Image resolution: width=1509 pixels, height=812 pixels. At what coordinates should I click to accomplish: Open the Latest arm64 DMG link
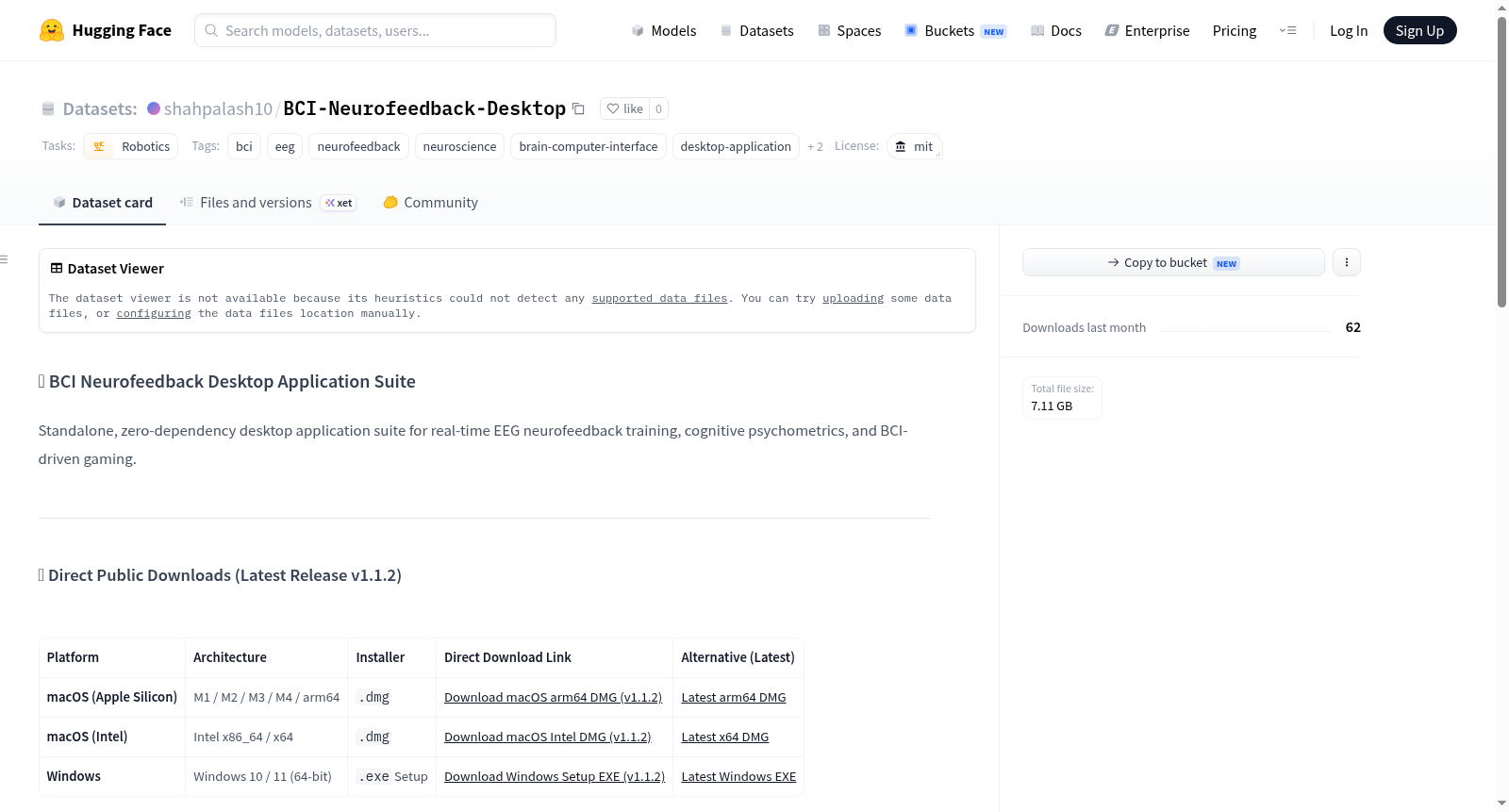[x=734, y=697]
